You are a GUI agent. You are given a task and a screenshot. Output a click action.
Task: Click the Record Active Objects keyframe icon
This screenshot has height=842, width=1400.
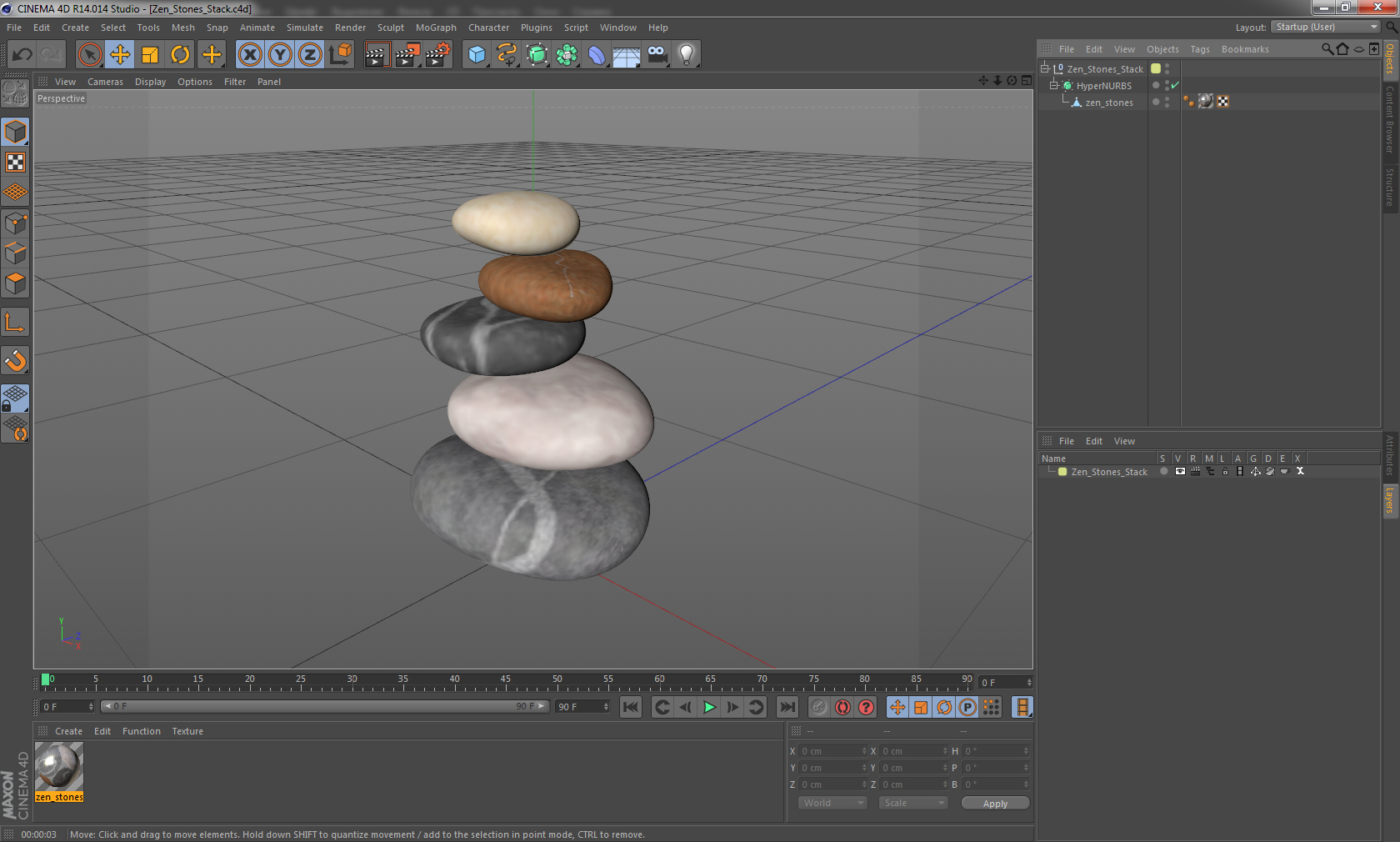(819, 707)
